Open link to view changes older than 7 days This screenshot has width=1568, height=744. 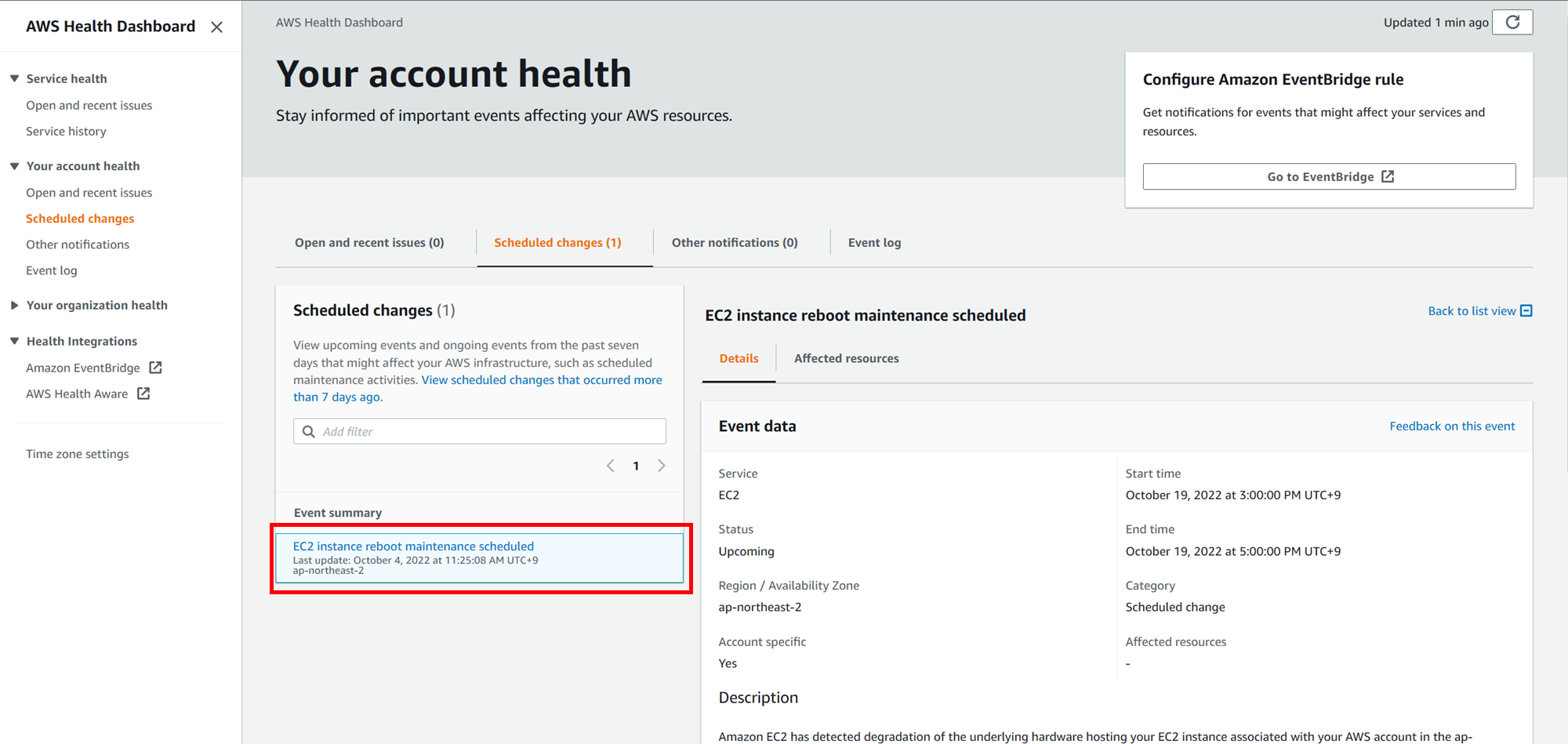coord(477,388)
